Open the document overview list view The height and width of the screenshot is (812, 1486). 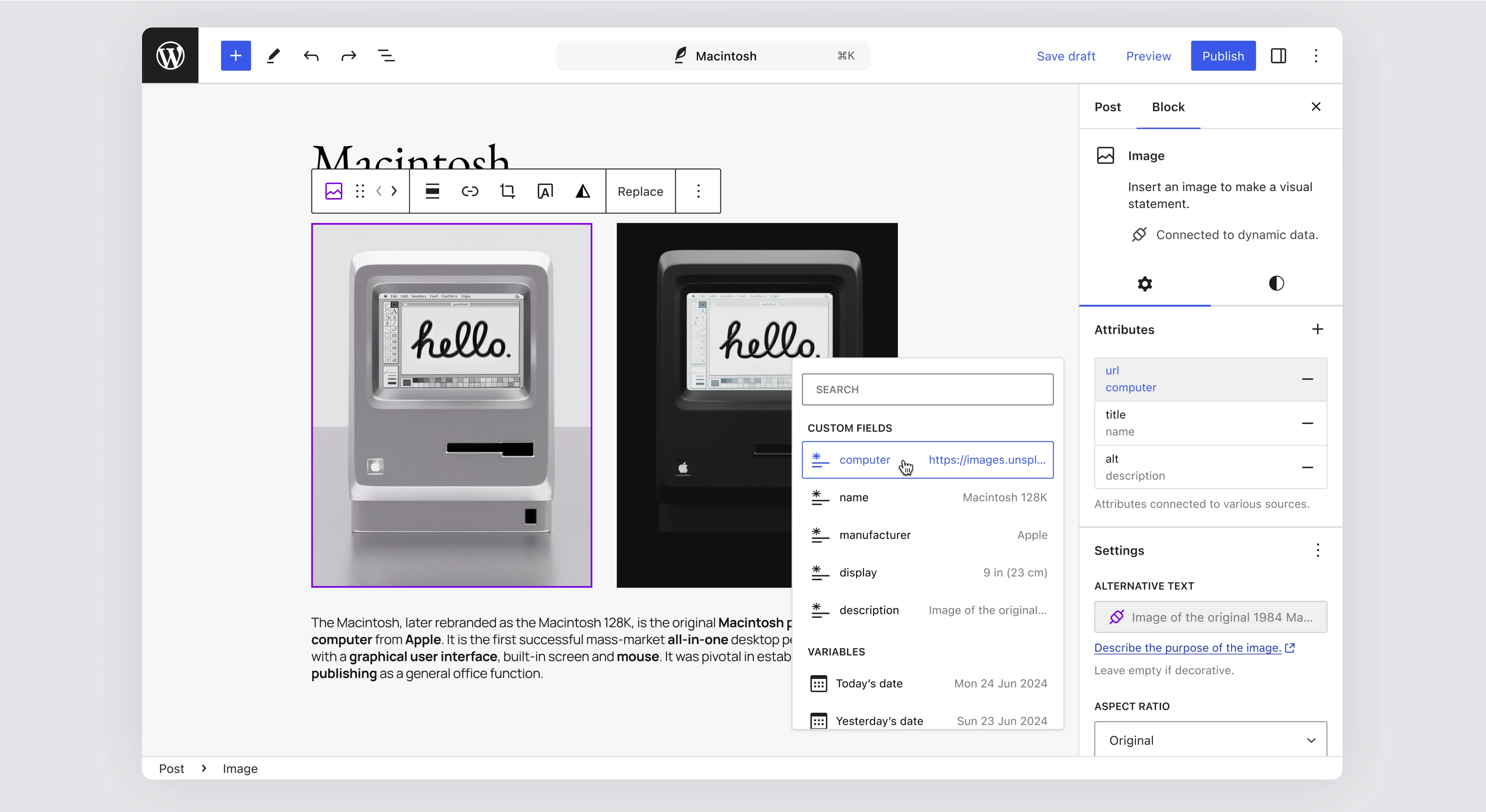click(386, 56)
